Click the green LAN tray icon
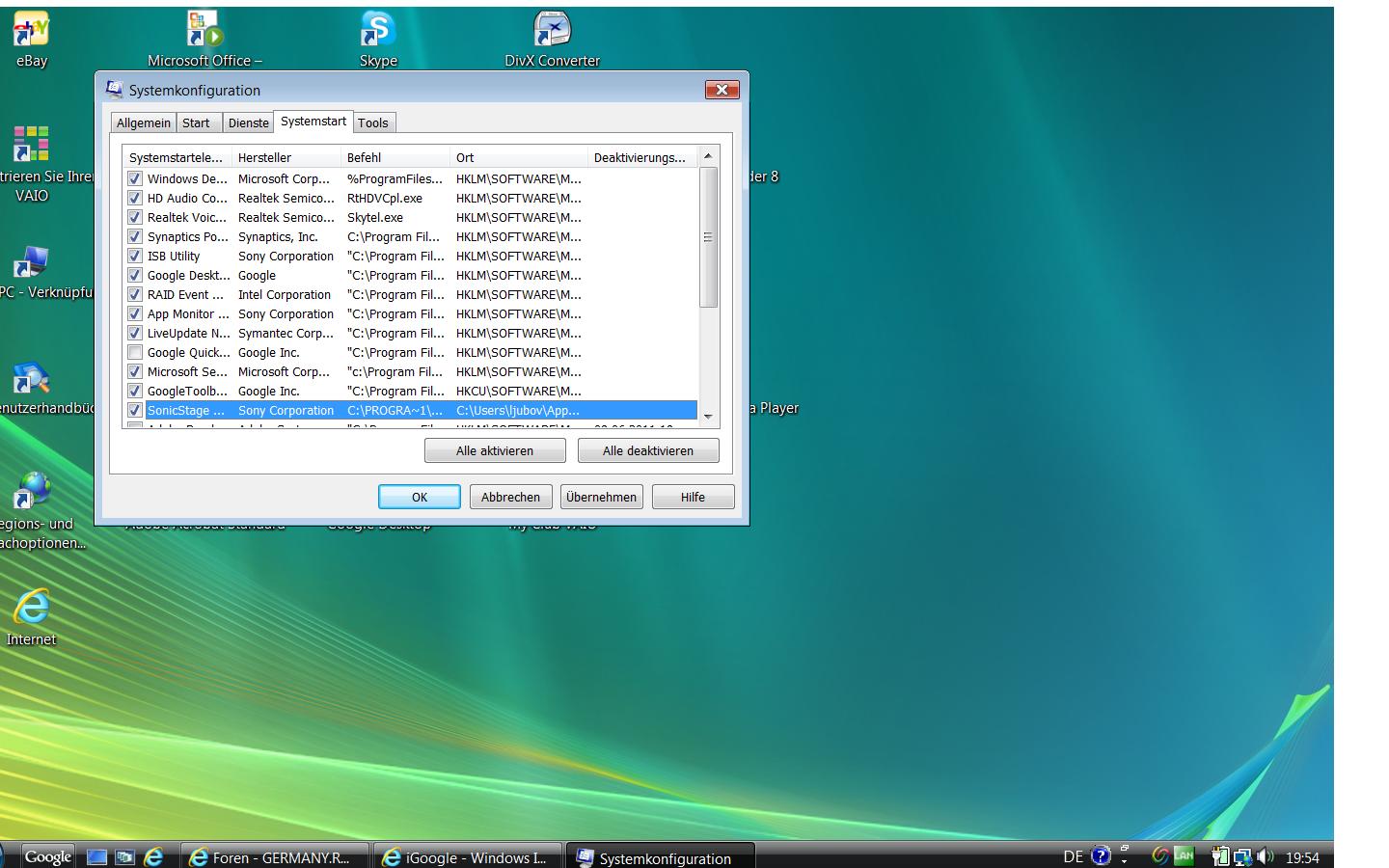 click(1185, 855)
